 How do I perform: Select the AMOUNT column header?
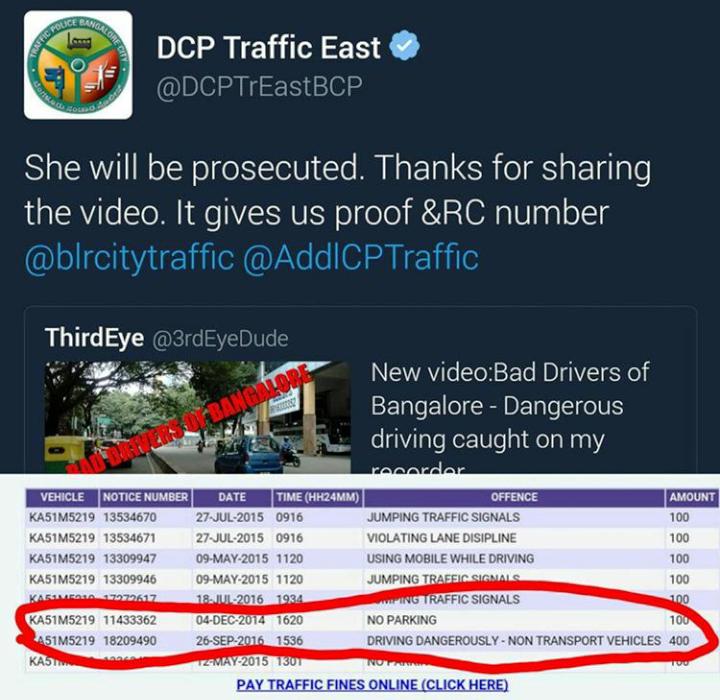[692, 497]
